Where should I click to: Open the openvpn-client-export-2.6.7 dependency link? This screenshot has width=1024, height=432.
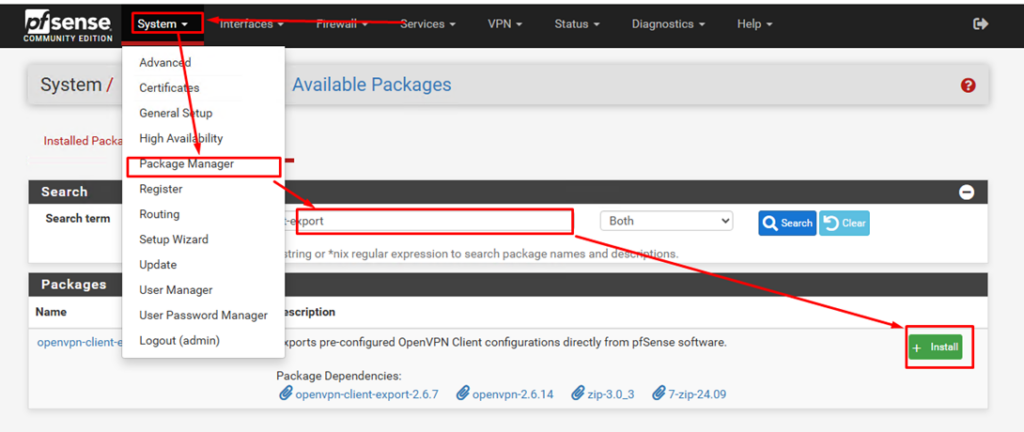pos(359,394)
